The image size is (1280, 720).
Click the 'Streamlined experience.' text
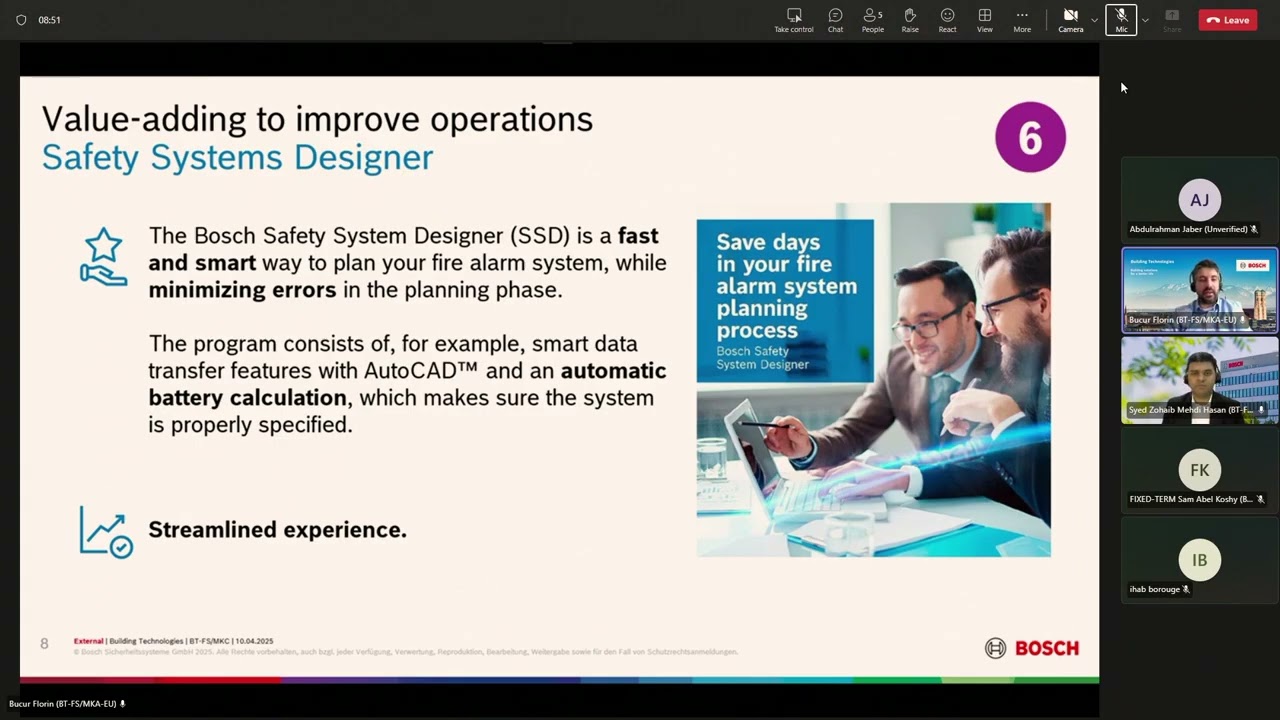coord(277,530)
